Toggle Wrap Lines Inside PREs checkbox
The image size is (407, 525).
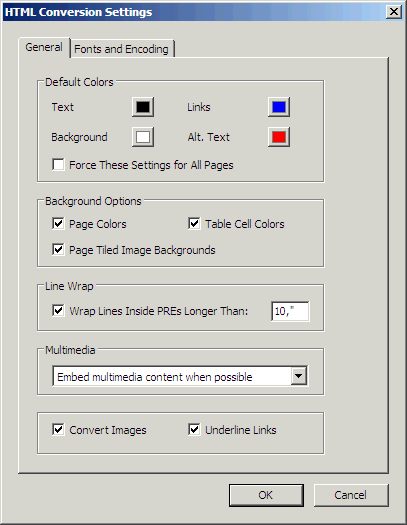(x=58, y=310)
